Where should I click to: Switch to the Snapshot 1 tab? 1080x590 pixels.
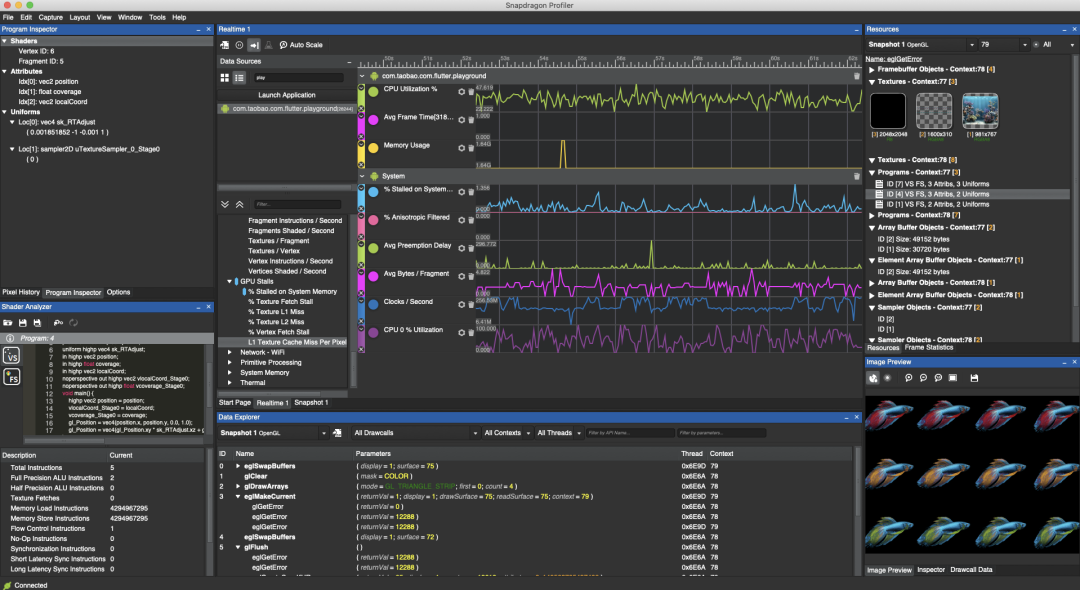click(x=311, y=403)
